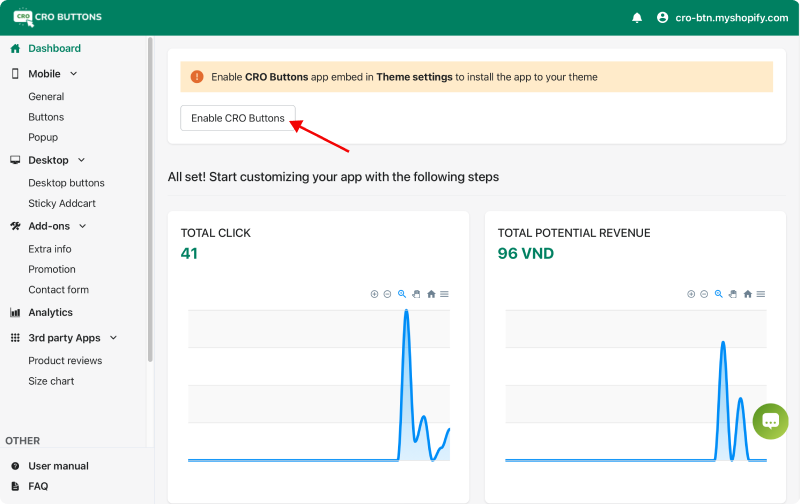Image resolution: width=800 pixels, height=504 pixels.
Task: Zoom in on Total Click chart
Action: pyautogui.click(x=374, y=294)
